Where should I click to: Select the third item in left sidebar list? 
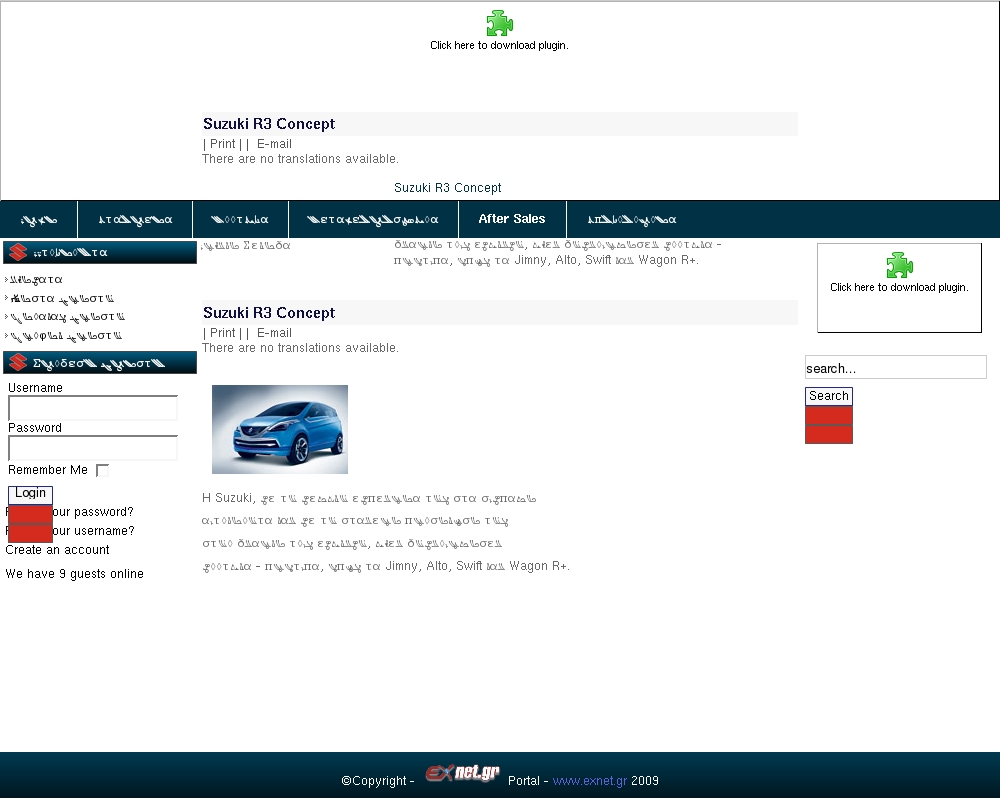click(x=67, y=317)
